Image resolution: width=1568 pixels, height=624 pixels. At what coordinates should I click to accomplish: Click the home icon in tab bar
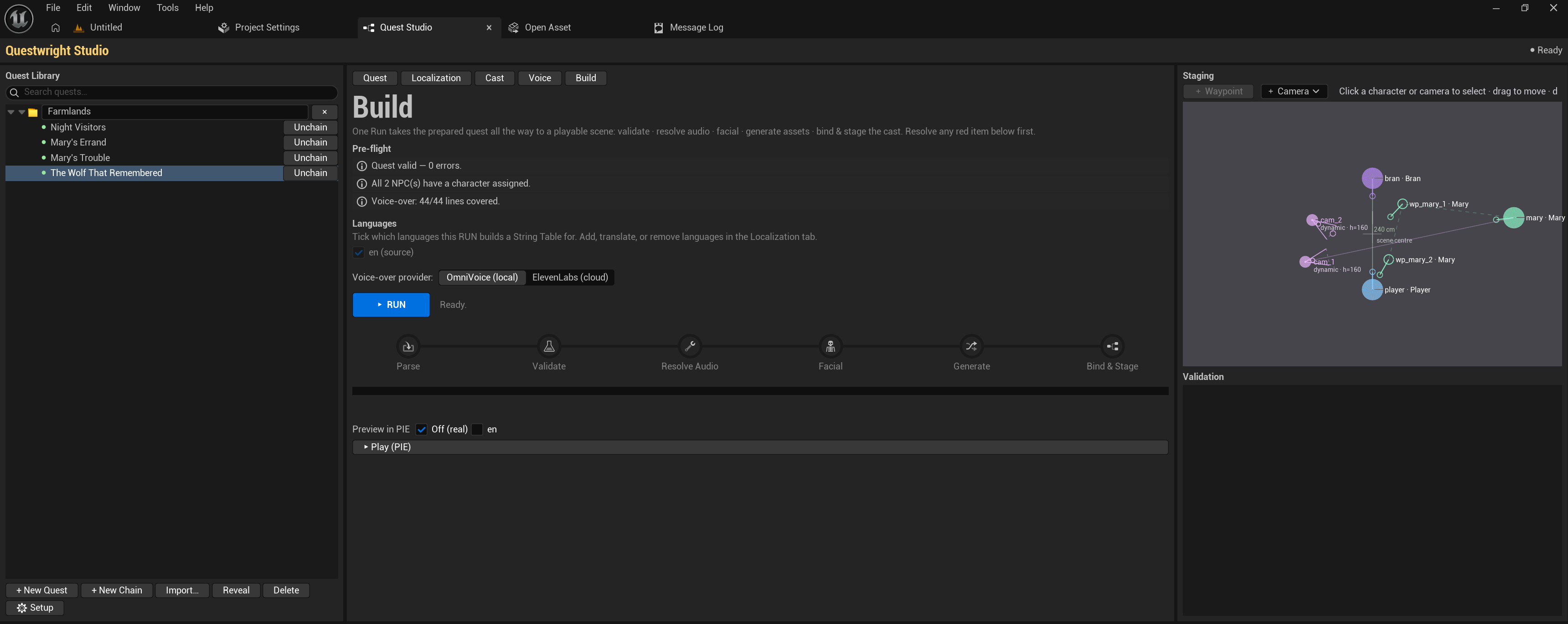pyautogui.click(x=56, y=27)
